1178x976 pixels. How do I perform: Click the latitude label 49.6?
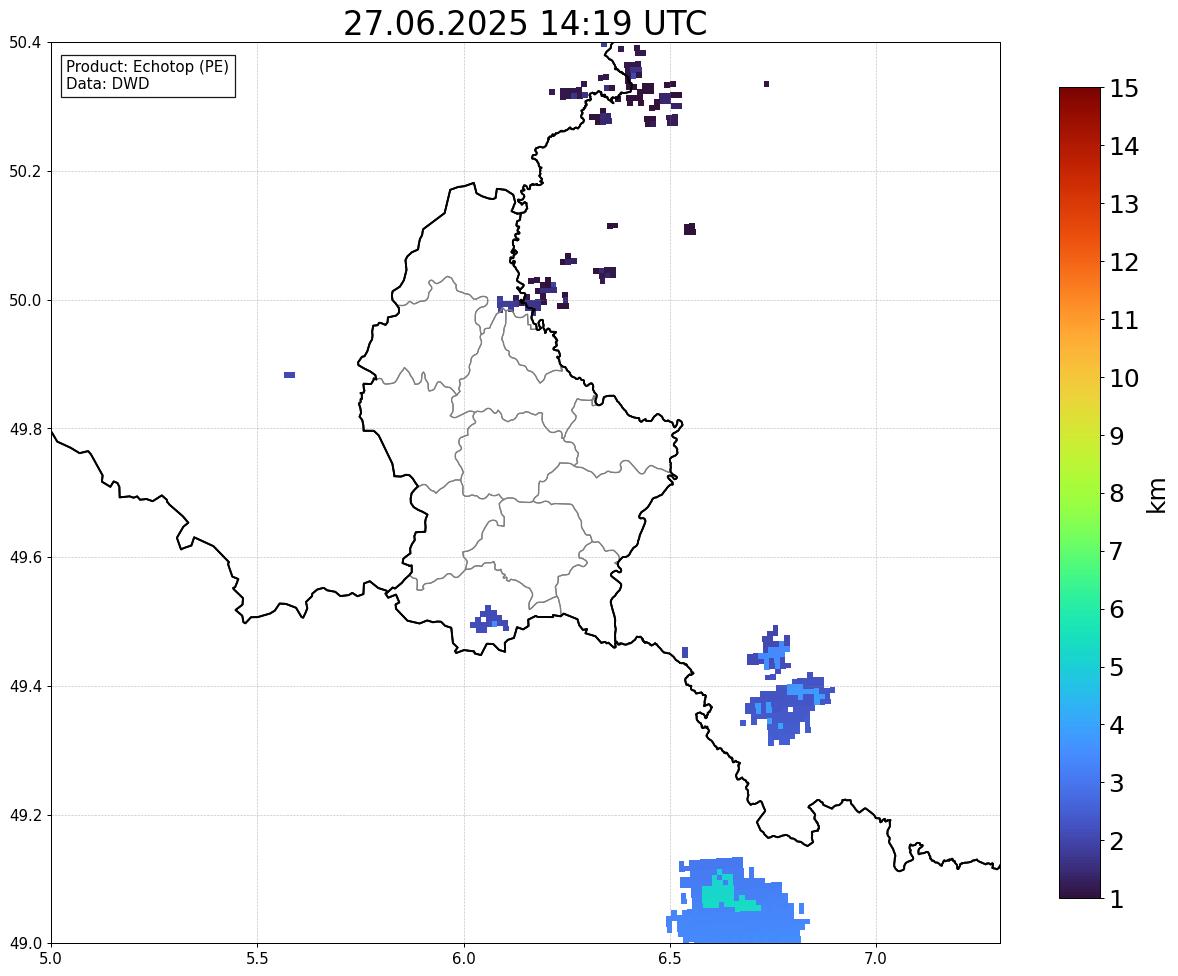24,557
